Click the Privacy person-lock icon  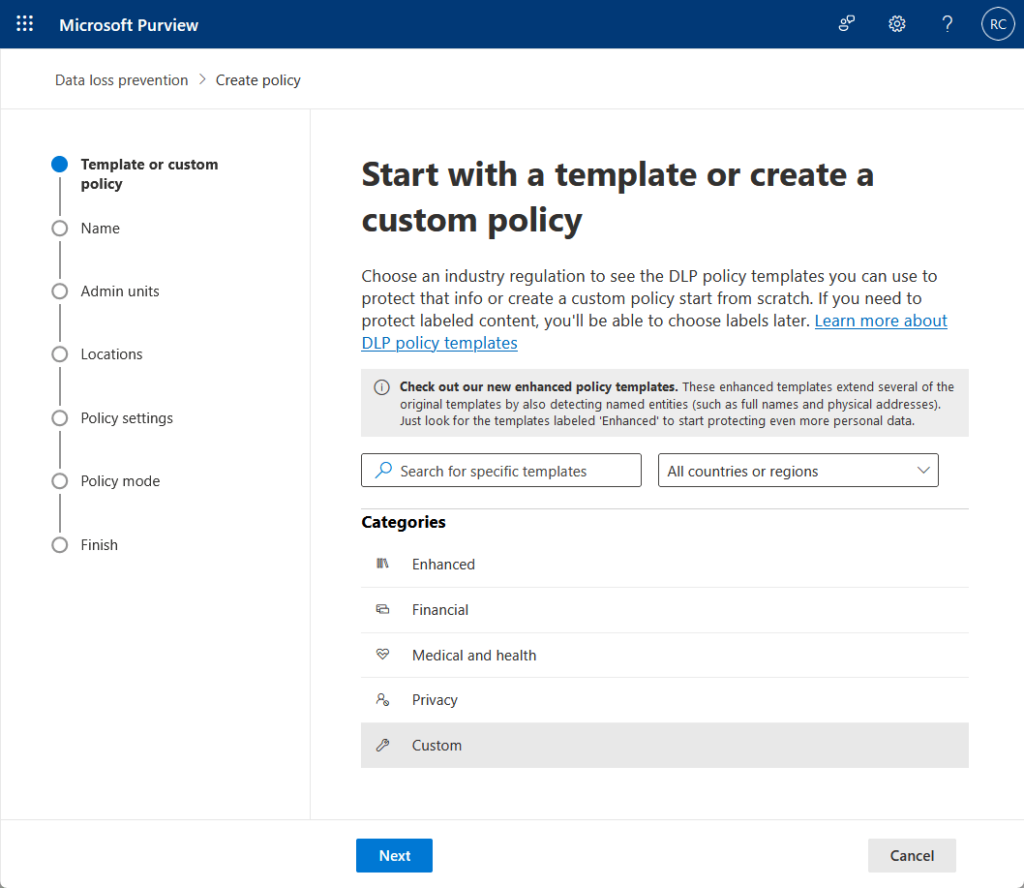pos(383,699)
